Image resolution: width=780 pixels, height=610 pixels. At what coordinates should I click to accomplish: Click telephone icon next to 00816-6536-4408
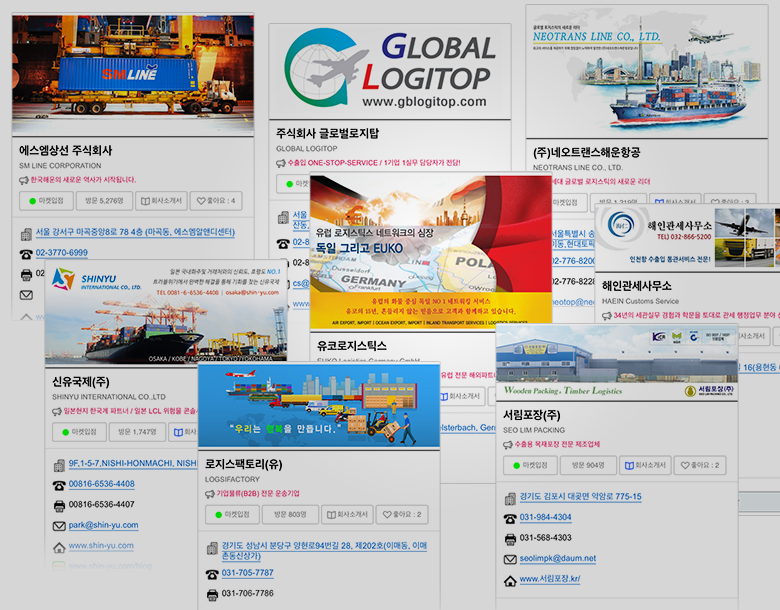pyautogui.click(x=59, y=485)
